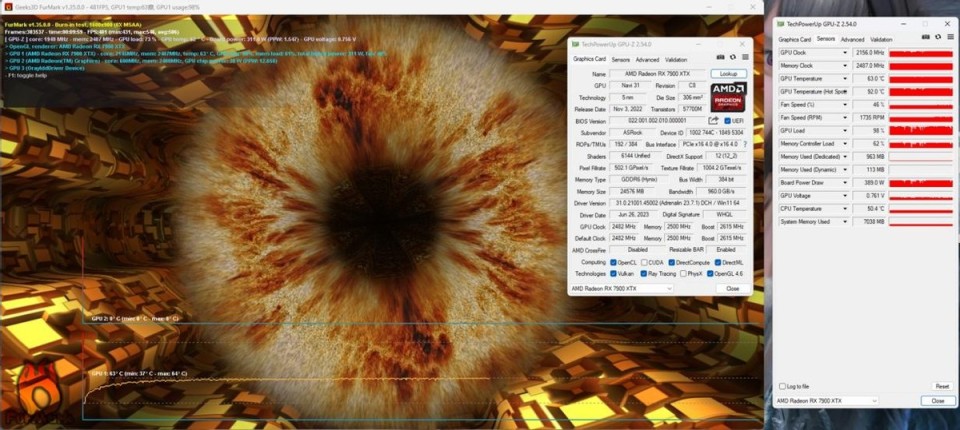960x430 pixels.
Task: Toggle the UEFI checkbox
Action: pyautogui.click(x=727, y=120)
